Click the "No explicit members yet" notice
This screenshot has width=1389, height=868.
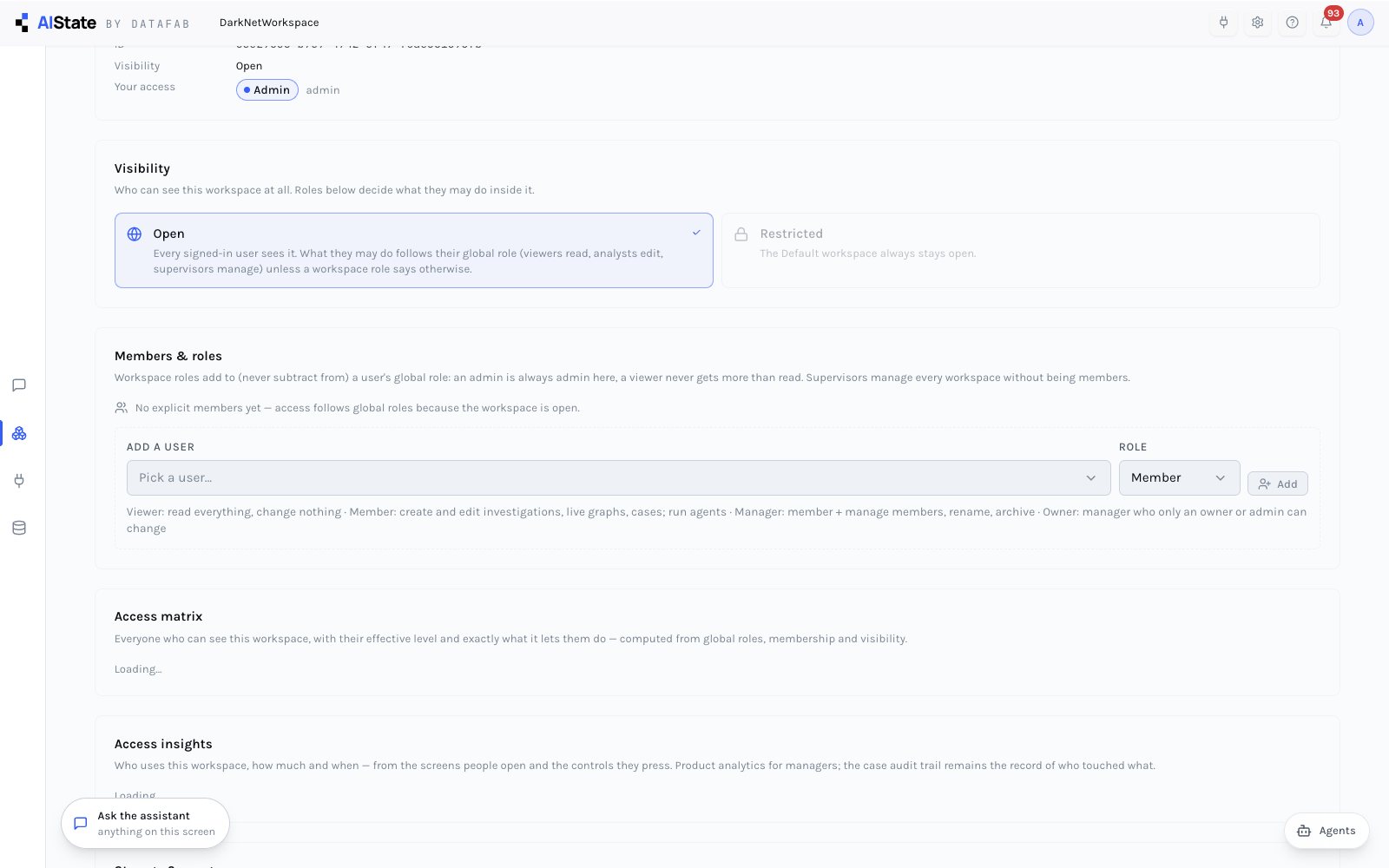click(347, 408)
